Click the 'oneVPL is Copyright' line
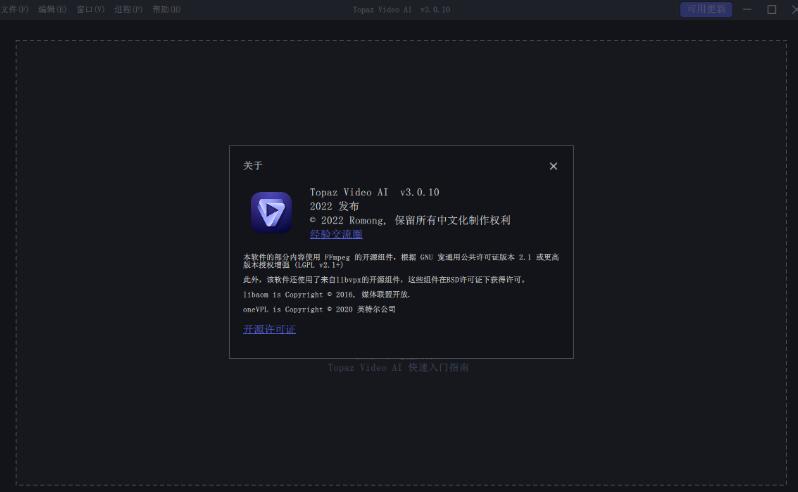The width and height of the screenshot is (798, 492). point(319,309)
